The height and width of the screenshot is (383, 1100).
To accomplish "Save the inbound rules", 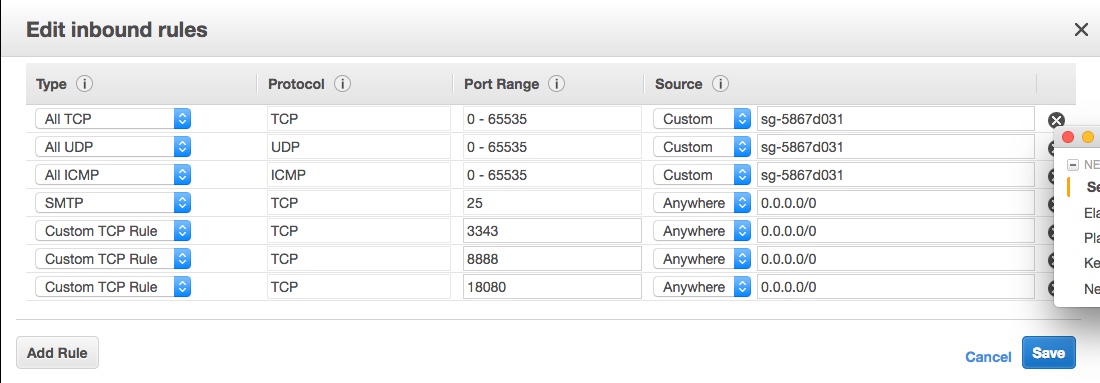I will pyautogui.click(x=1049, y=353).
